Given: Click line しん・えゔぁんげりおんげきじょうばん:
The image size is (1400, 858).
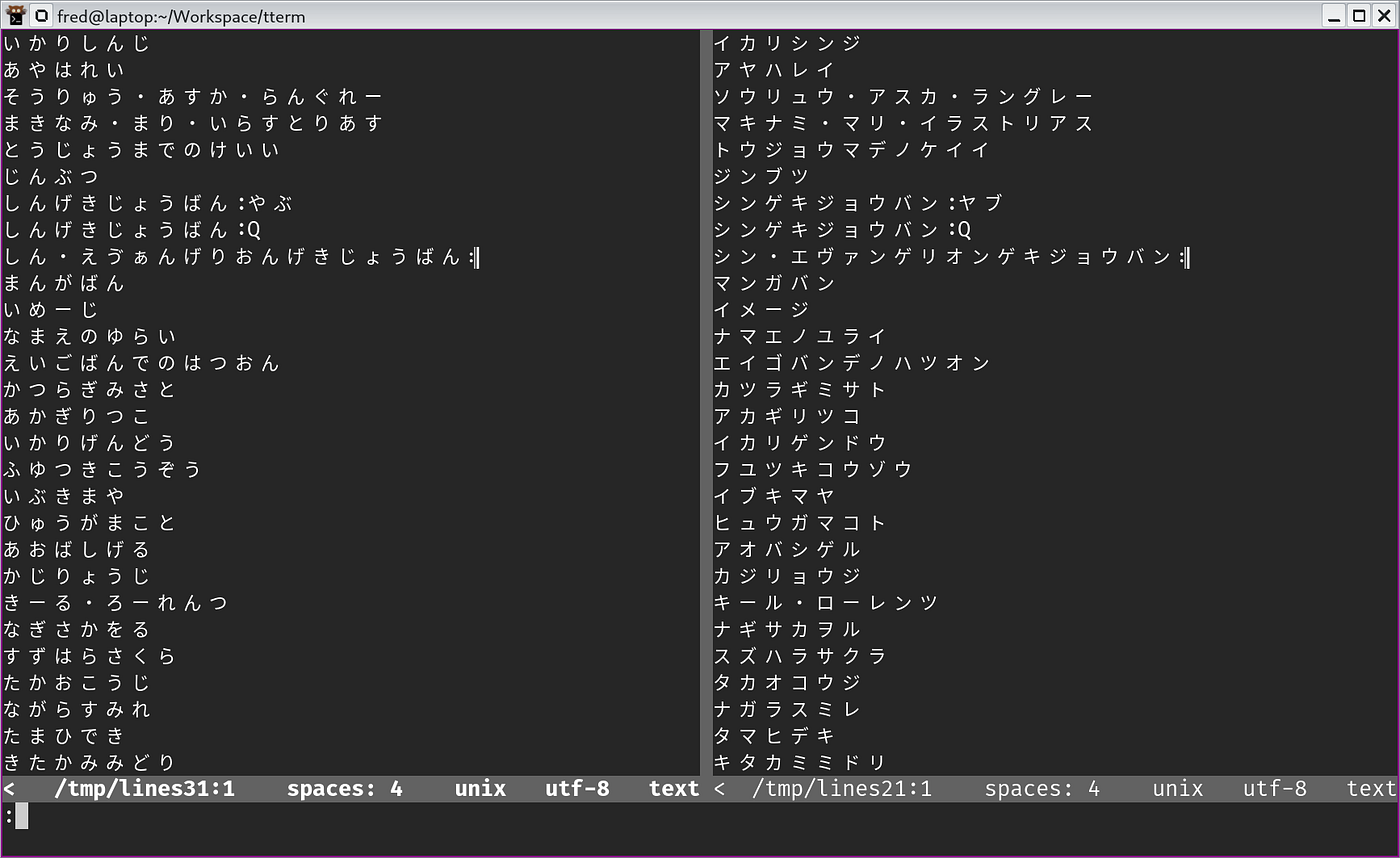Looking at the screenshot, I should (240, 257).
